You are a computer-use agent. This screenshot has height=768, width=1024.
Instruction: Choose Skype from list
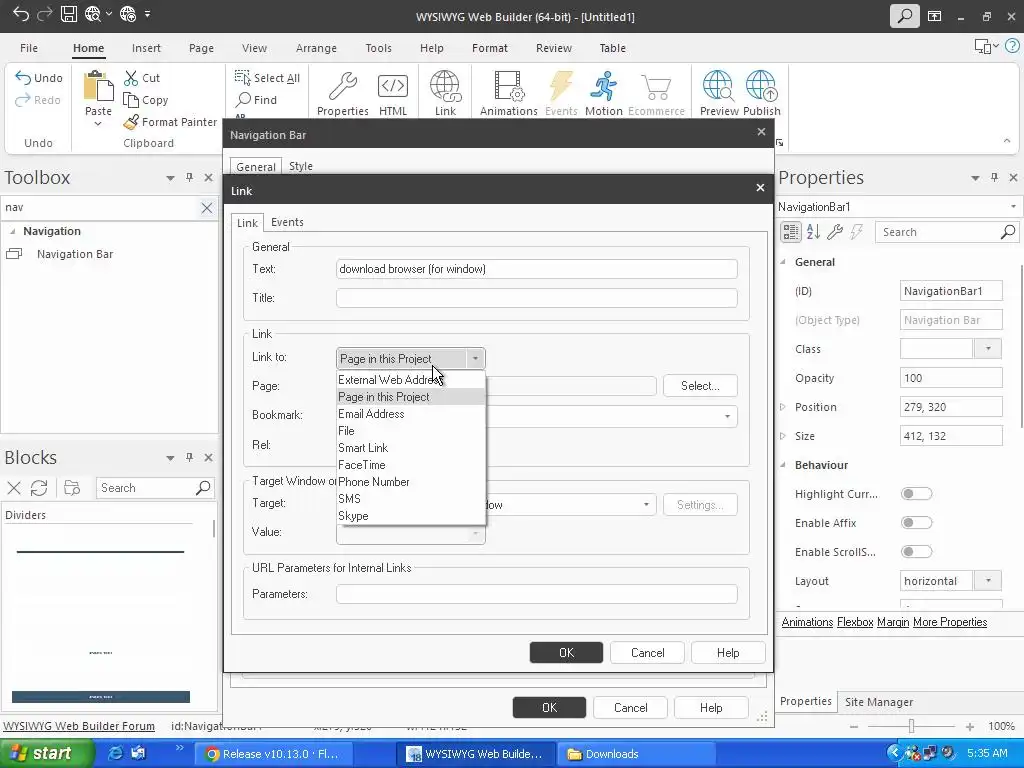[411, 515]
